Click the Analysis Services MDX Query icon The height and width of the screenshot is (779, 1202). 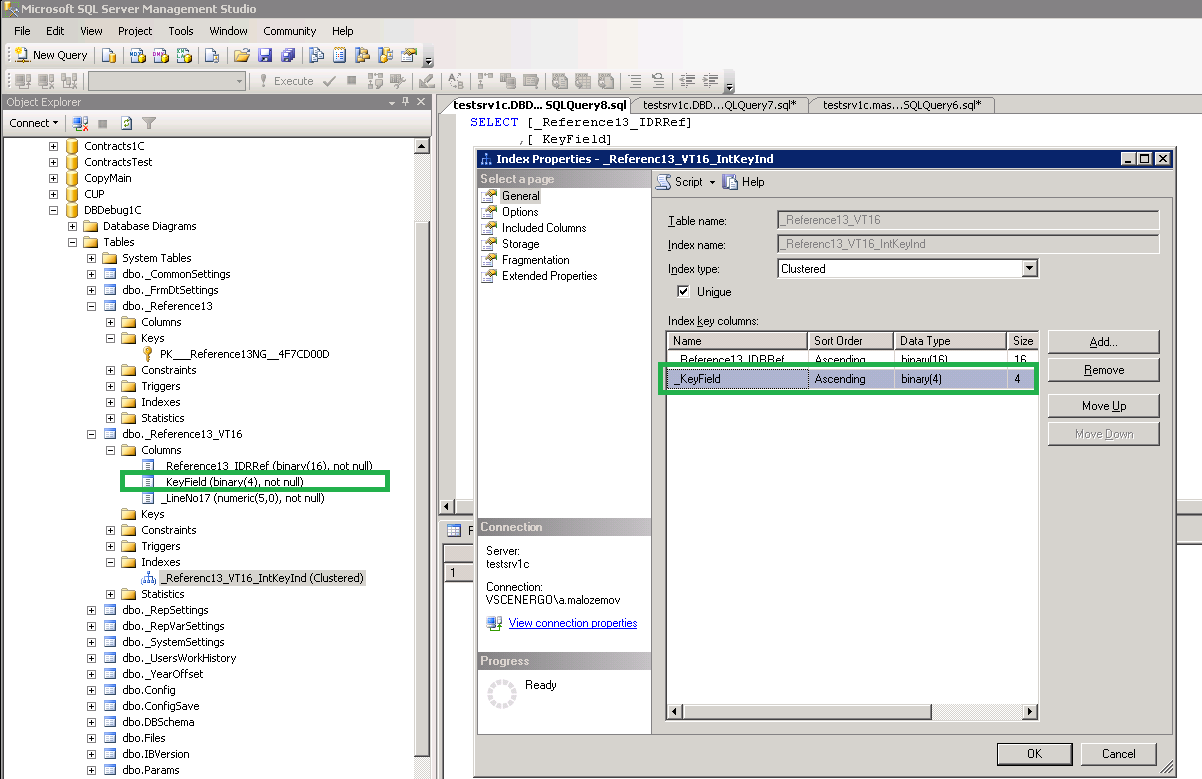pos(137,55)
